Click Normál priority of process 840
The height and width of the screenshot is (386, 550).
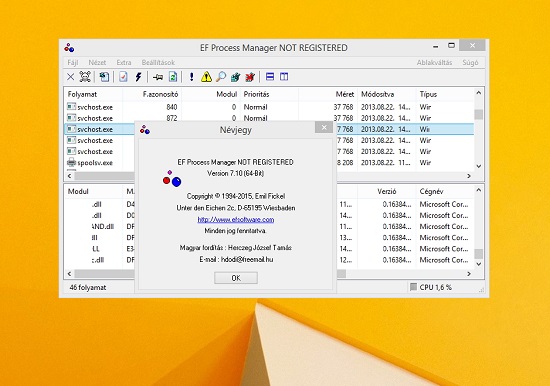(x=255, y=107)
